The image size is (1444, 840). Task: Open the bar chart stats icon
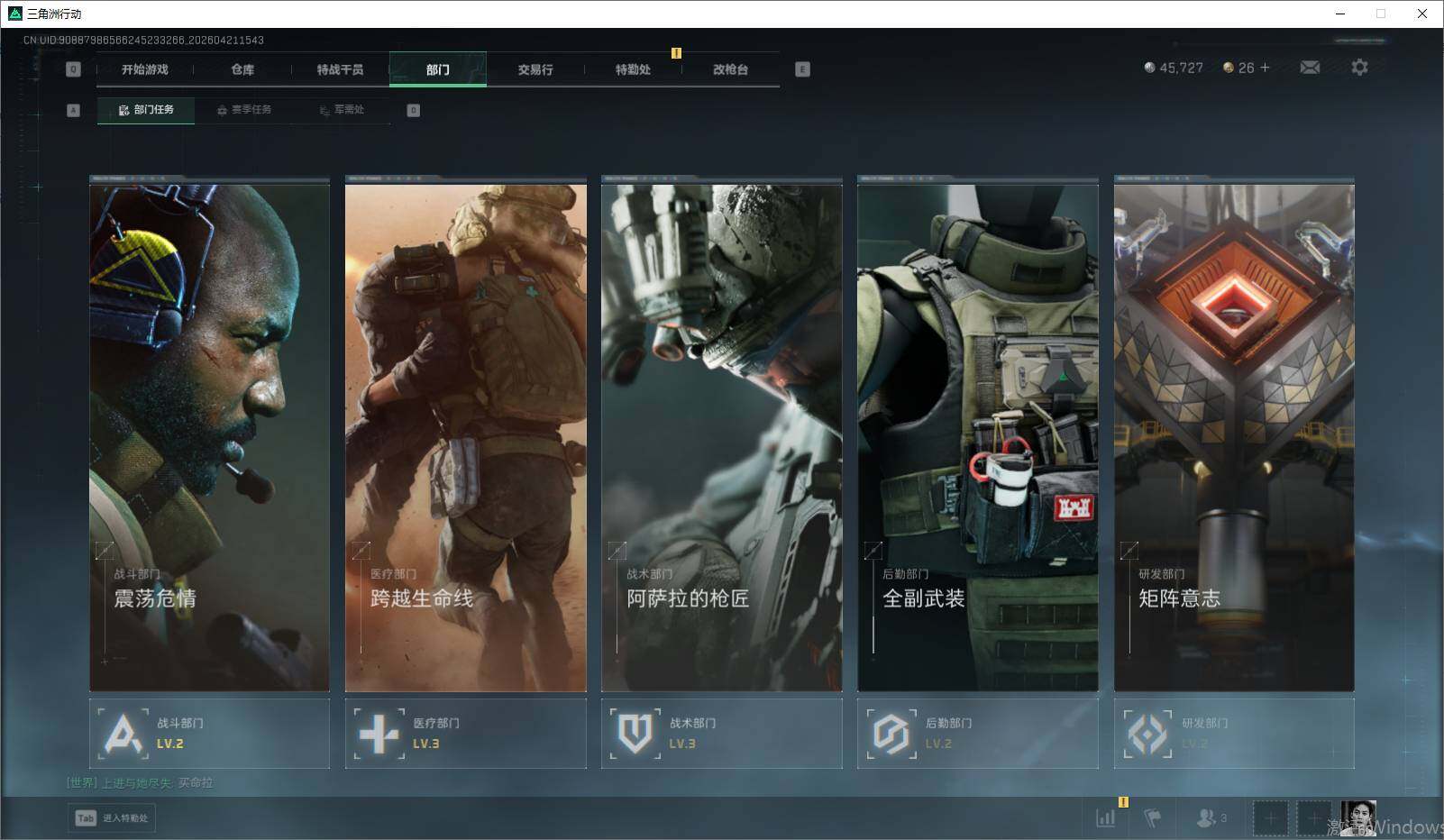[x=1105, y=817]
